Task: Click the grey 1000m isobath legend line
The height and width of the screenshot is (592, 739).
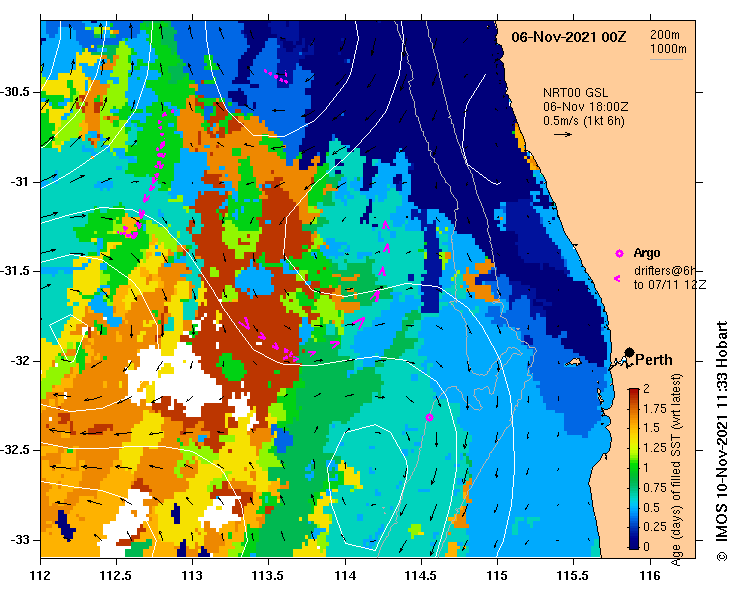Action: 666,59
